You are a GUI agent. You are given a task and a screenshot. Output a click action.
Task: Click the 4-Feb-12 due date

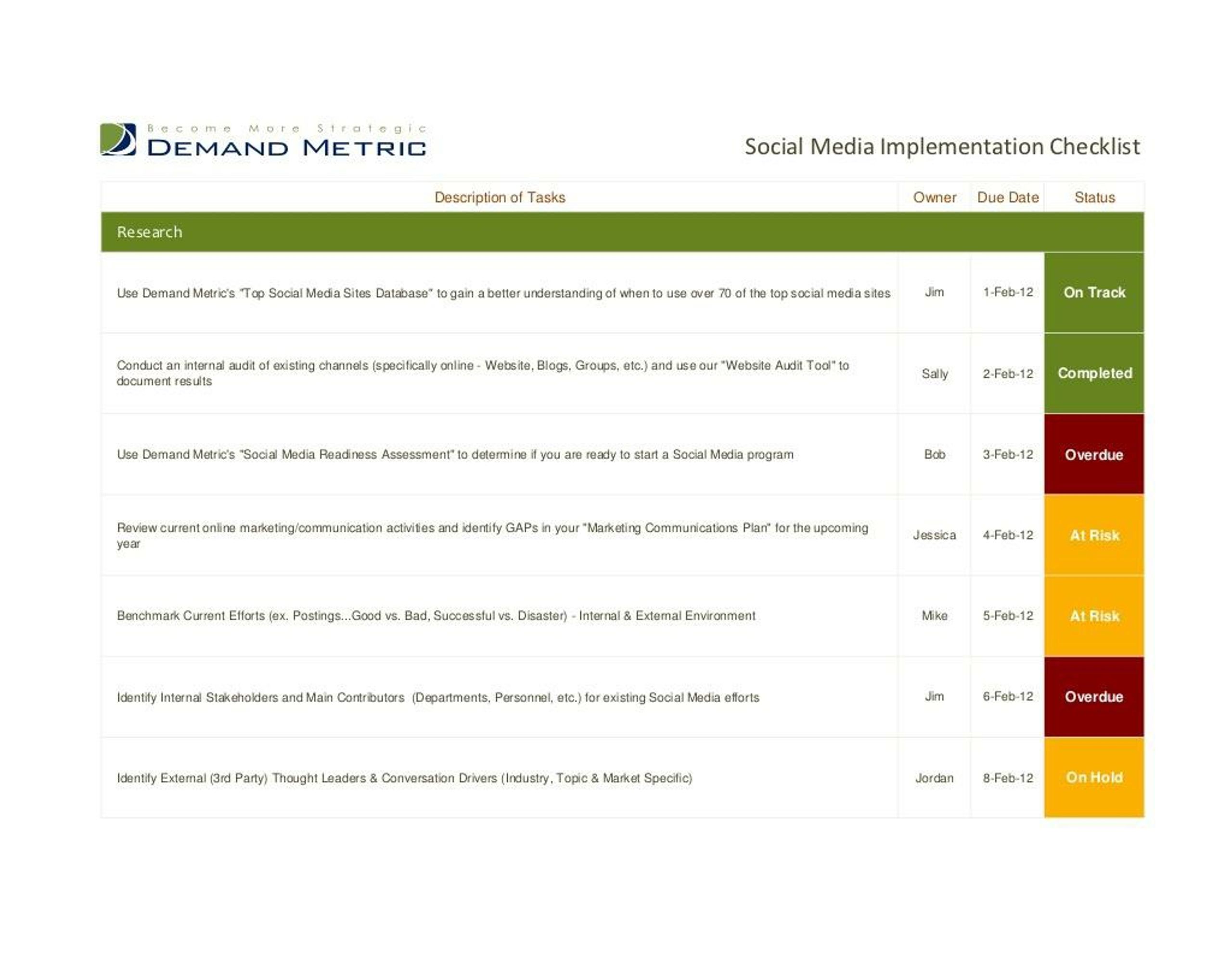point(1008,535)
